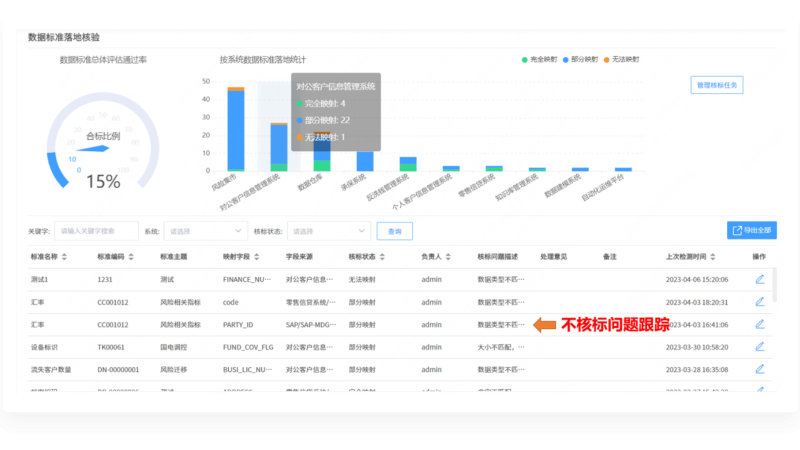Click FUND_COV_FLG mapping field cell
Image resolution: width=800 pixels, height=450 pixels.
[x=248, y=347]
